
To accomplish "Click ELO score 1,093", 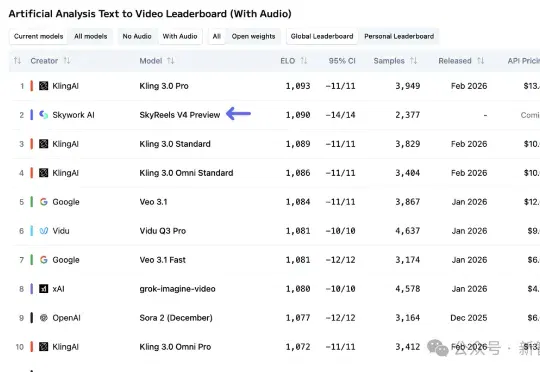I will 298,86.
